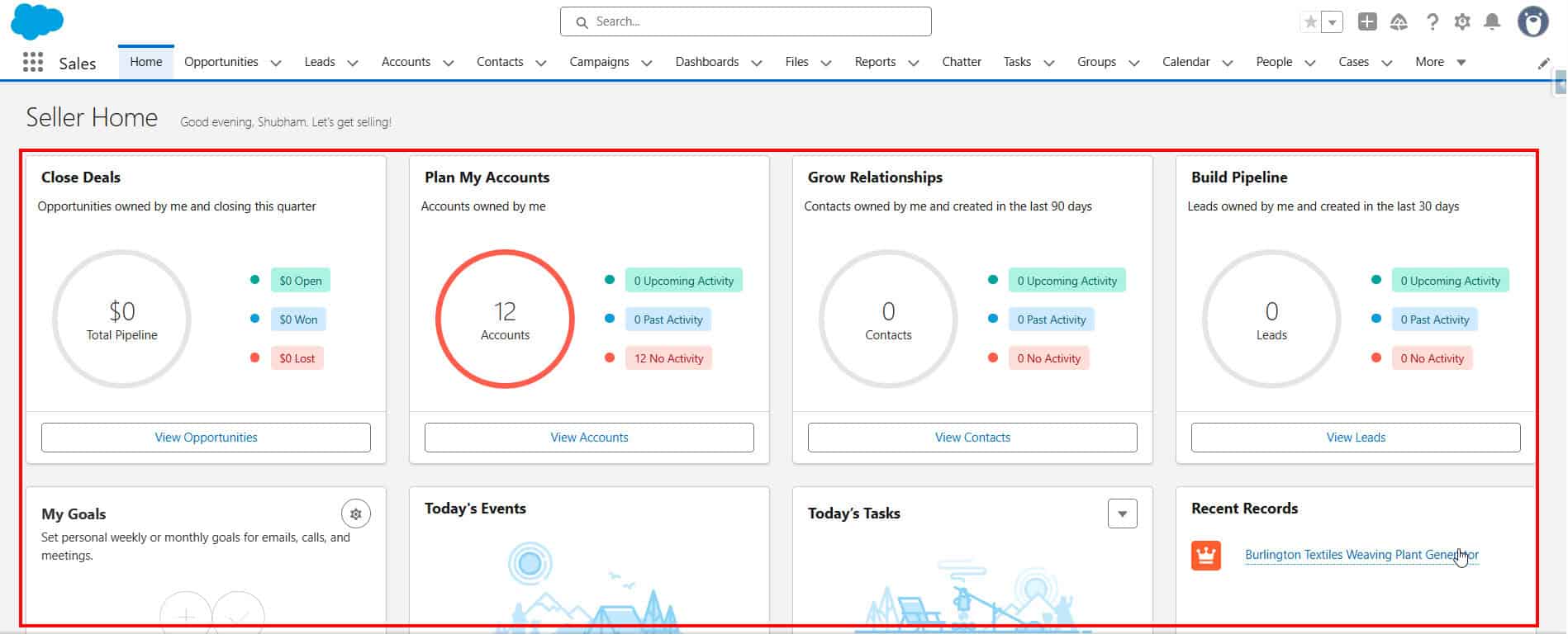
Task: Open the Cases tab
Action: [1353, 62]
